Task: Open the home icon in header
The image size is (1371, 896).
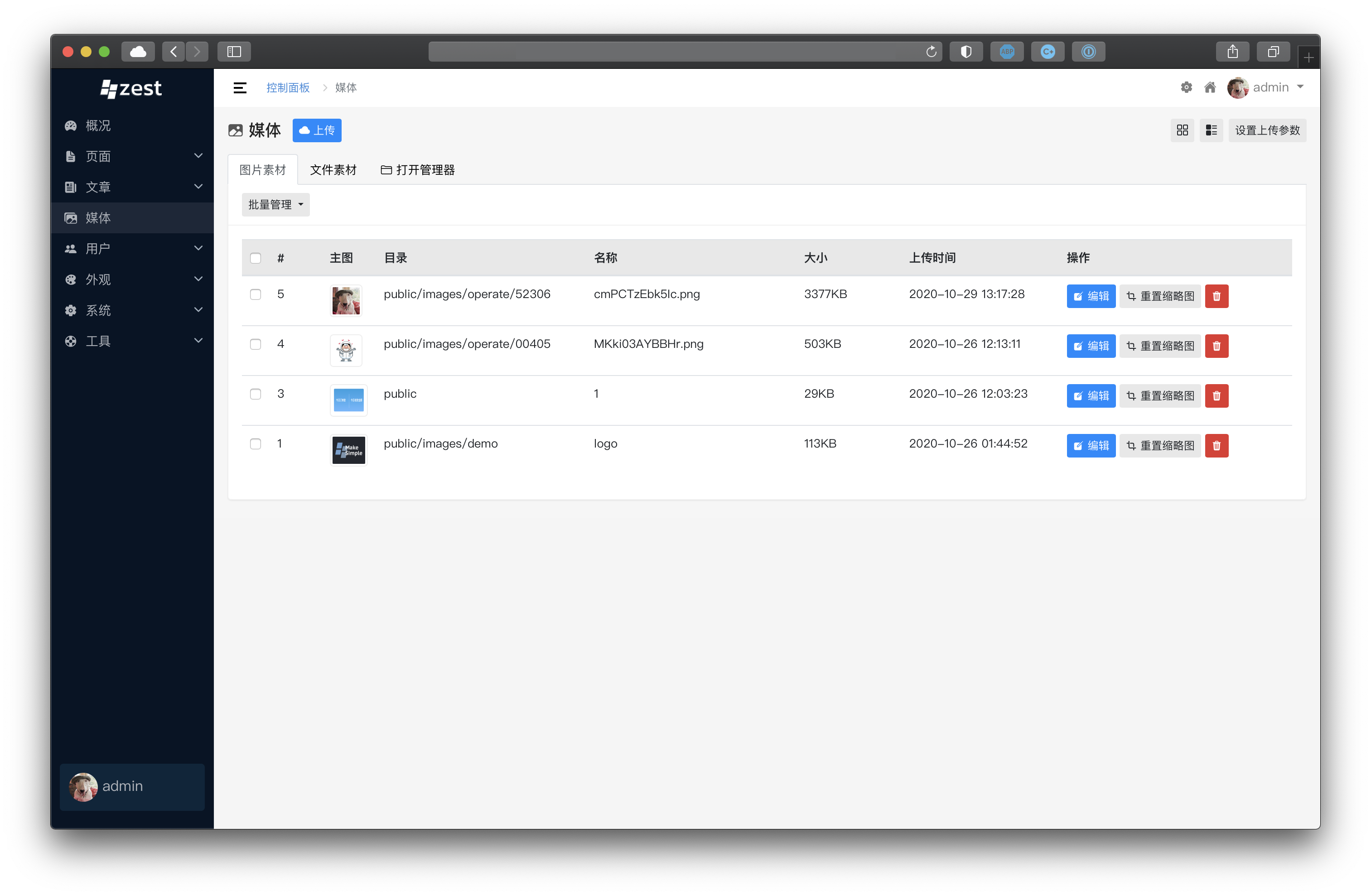Action: coord(1210,87)
